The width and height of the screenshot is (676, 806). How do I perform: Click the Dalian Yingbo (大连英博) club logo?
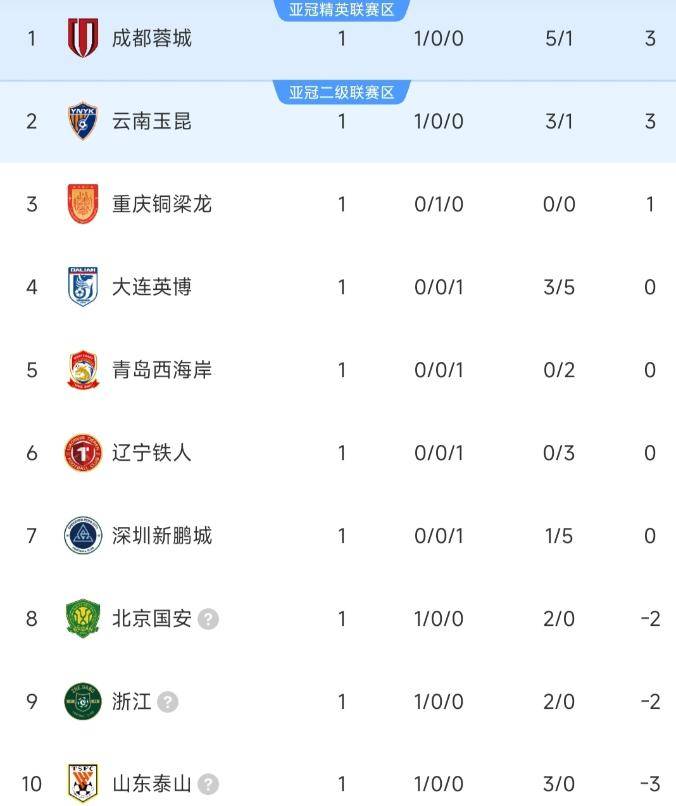pos(83,287)
